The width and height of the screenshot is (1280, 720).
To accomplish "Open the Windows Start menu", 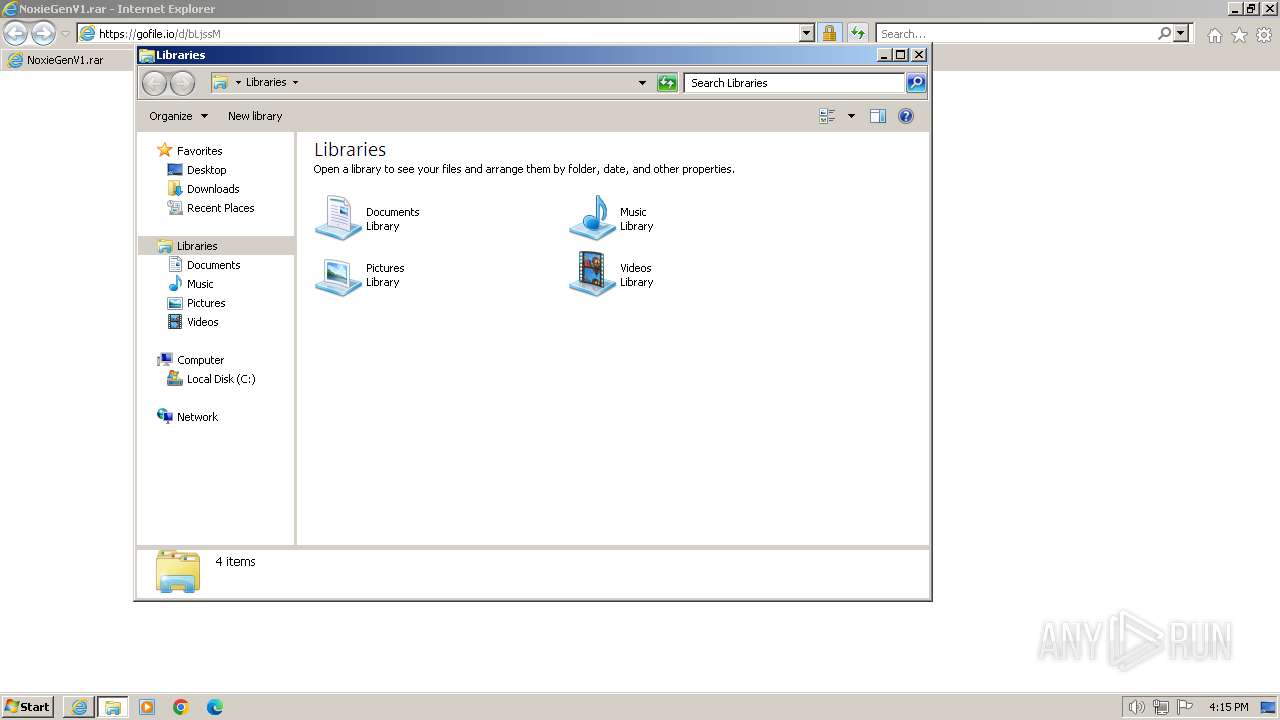I will [28, 706].
